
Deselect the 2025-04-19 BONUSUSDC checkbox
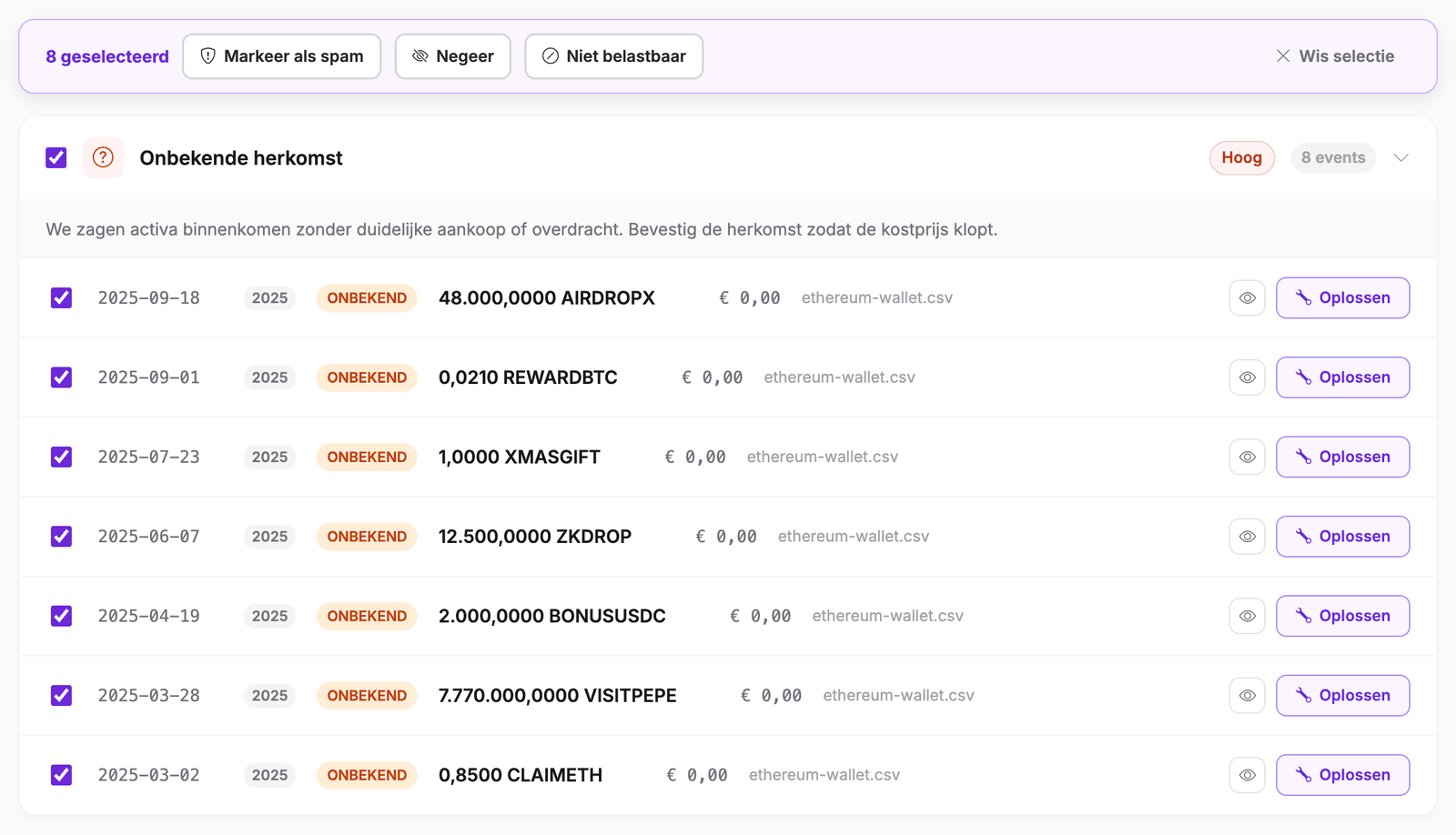tap(61, 616)
